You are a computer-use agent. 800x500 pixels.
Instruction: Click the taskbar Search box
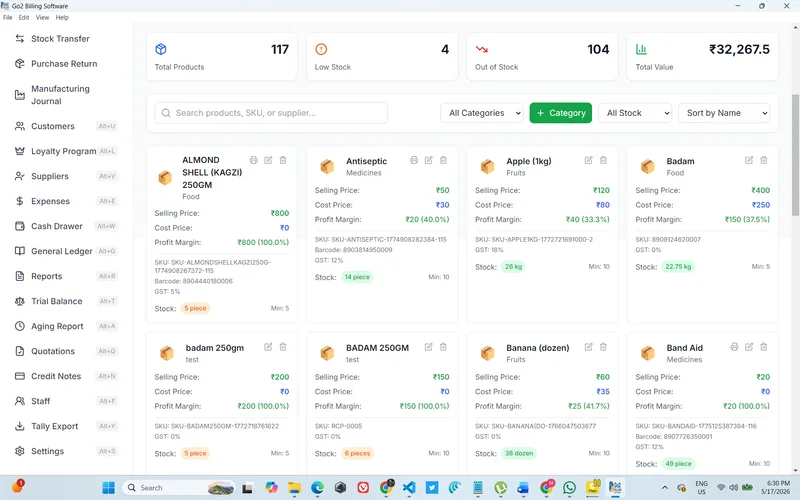pyautogui.click(x=179, y=488)
